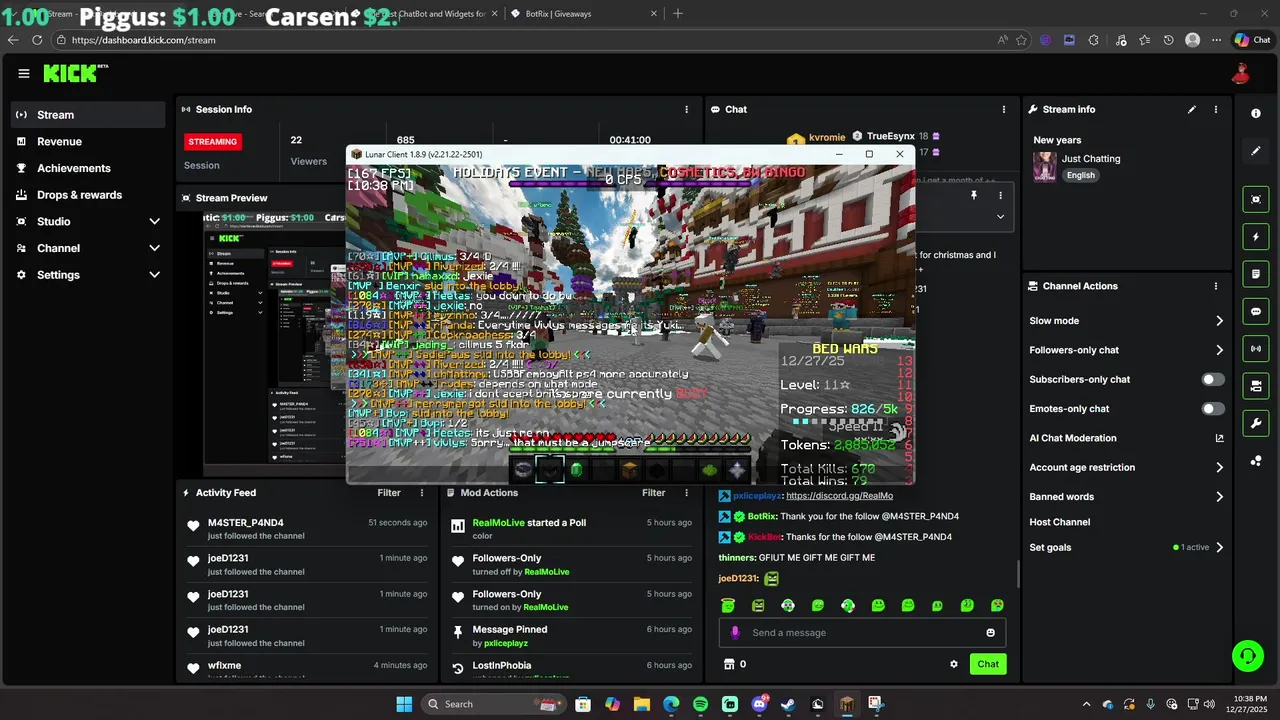Open the support headset chat button

click(x=1247, y=656)
